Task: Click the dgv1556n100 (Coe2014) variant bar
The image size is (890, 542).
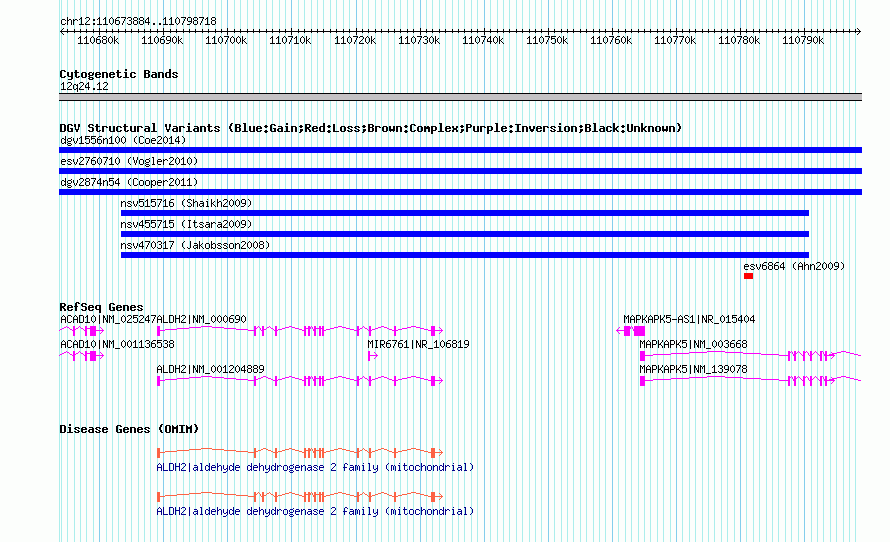Action: [460, 150]
